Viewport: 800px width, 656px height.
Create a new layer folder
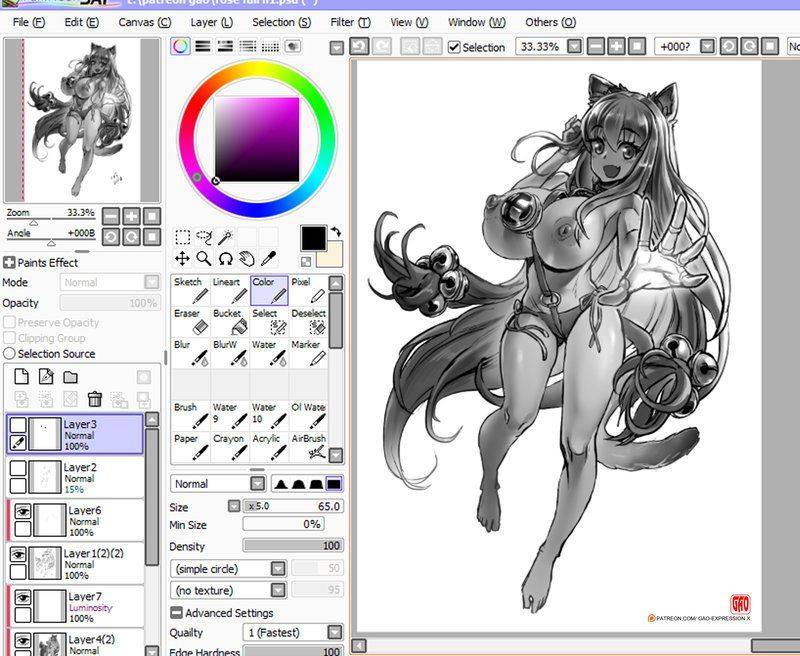point(70,377)
